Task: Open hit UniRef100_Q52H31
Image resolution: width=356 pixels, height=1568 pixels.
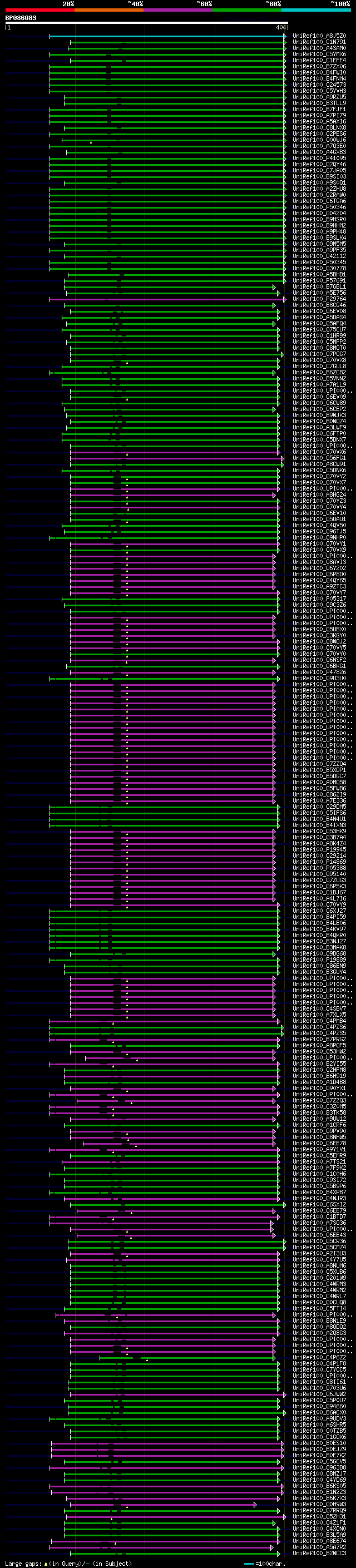Action: (319, 1516)
